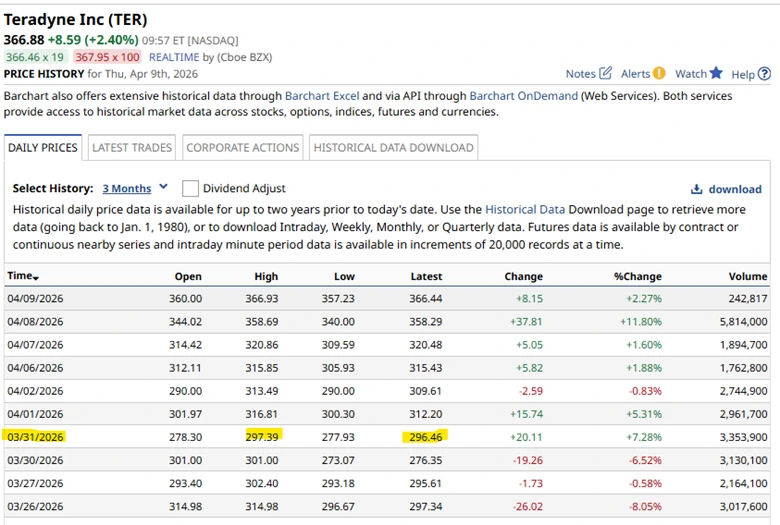Click the Time column sort arrow
This screenshot has height=525, width=780.
click(x=37, y=277)
